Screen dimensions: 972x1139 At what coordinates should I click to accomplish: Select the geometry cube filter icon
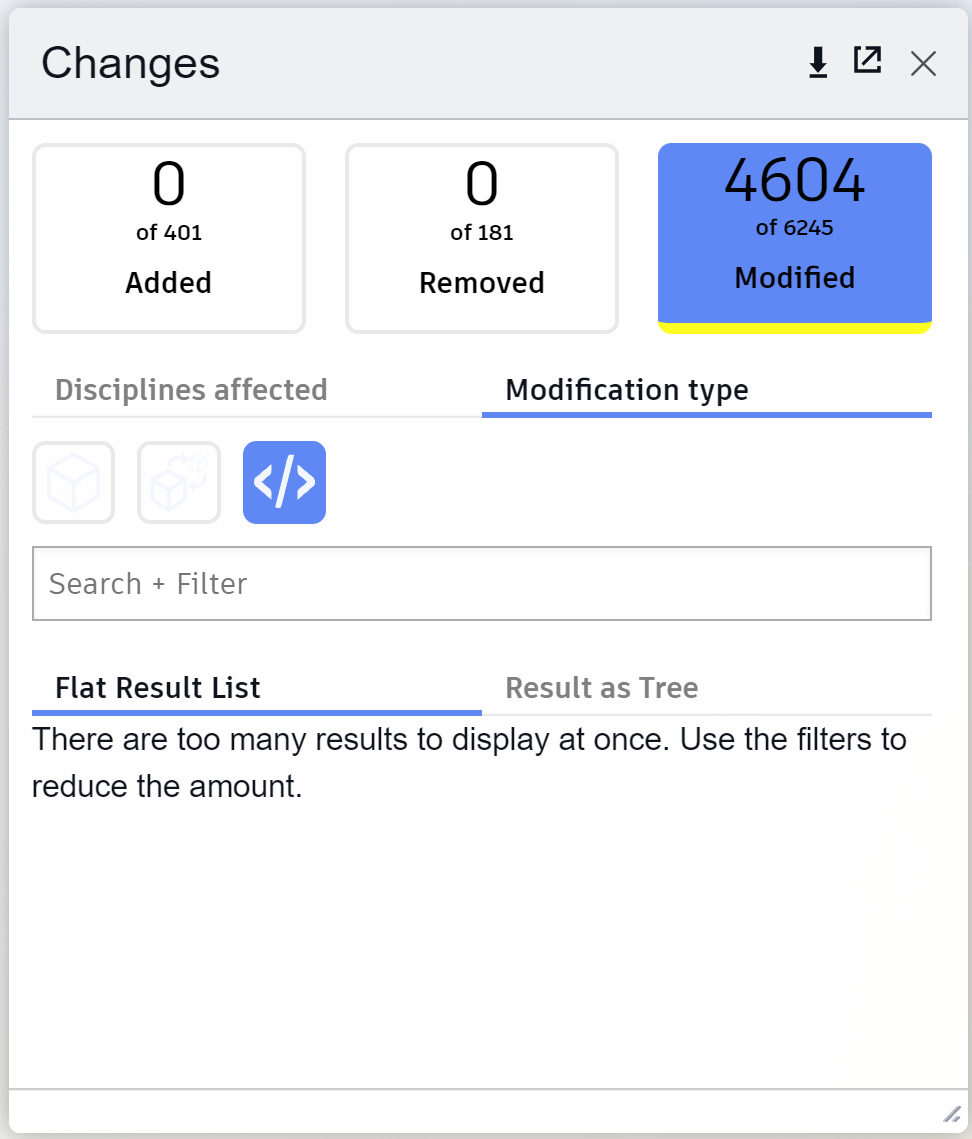click(x=73, y=482)
